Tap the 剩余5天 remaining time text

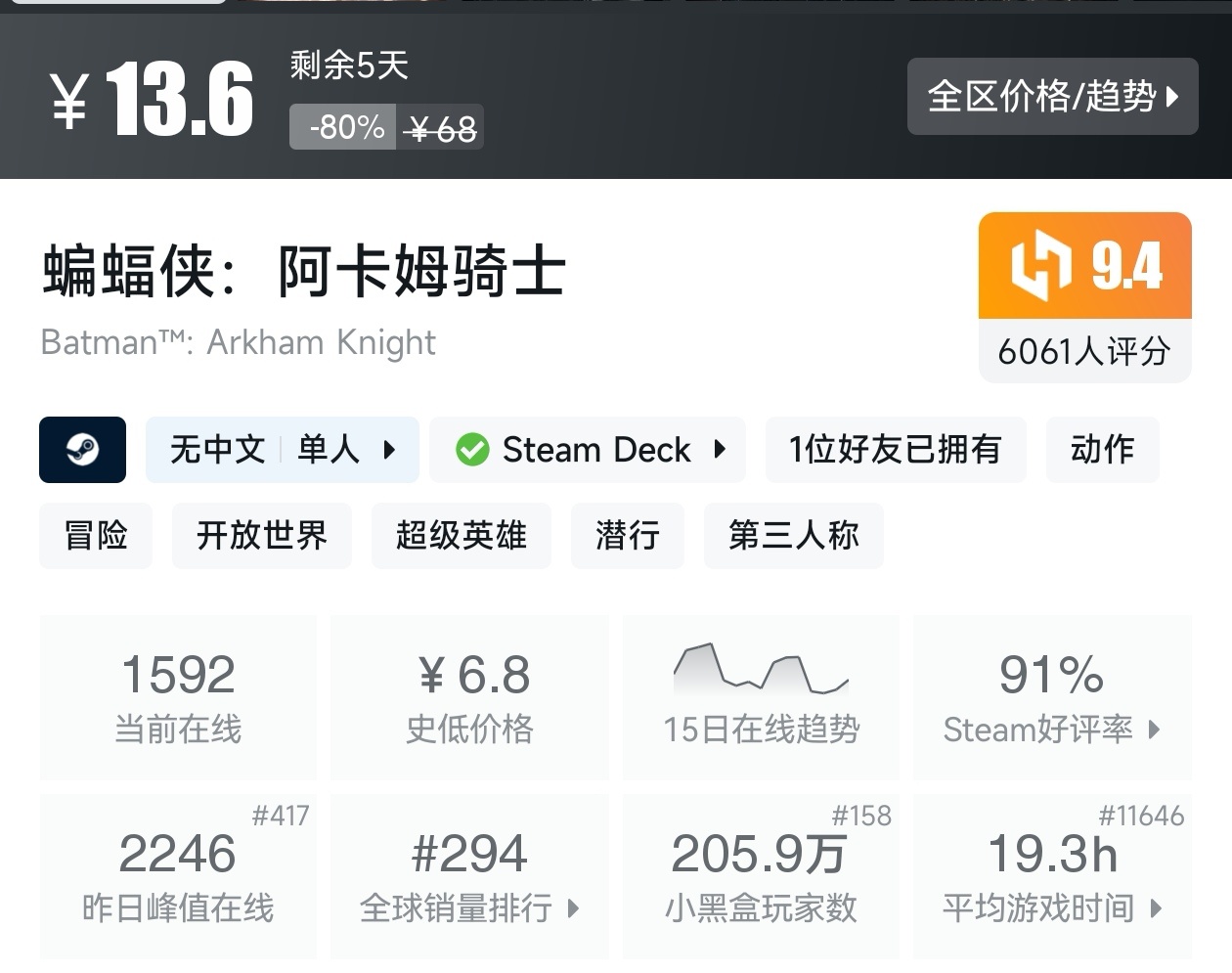(x=349, y=66)
